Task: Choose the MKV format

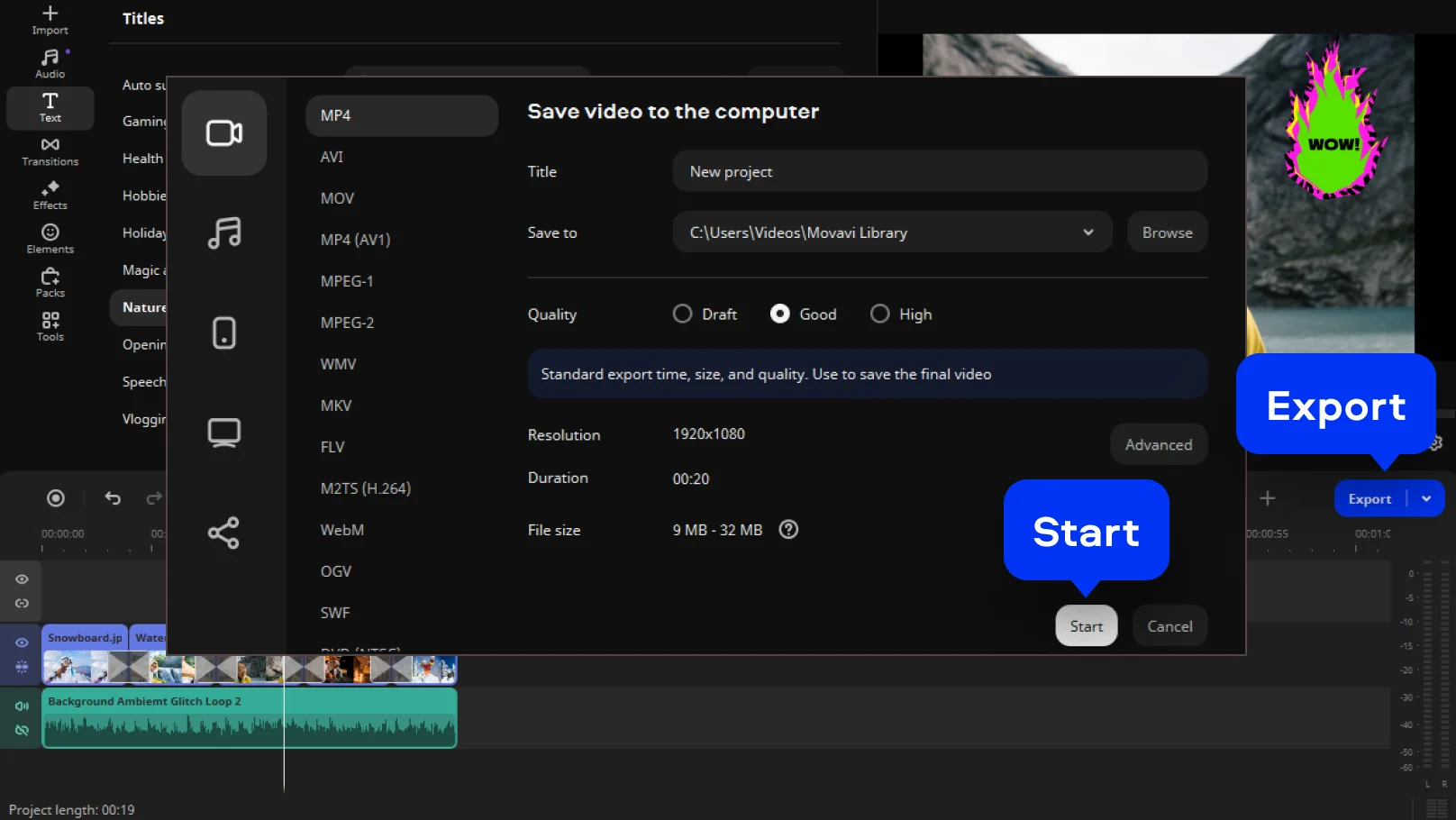Action: [x=336, y=405]
